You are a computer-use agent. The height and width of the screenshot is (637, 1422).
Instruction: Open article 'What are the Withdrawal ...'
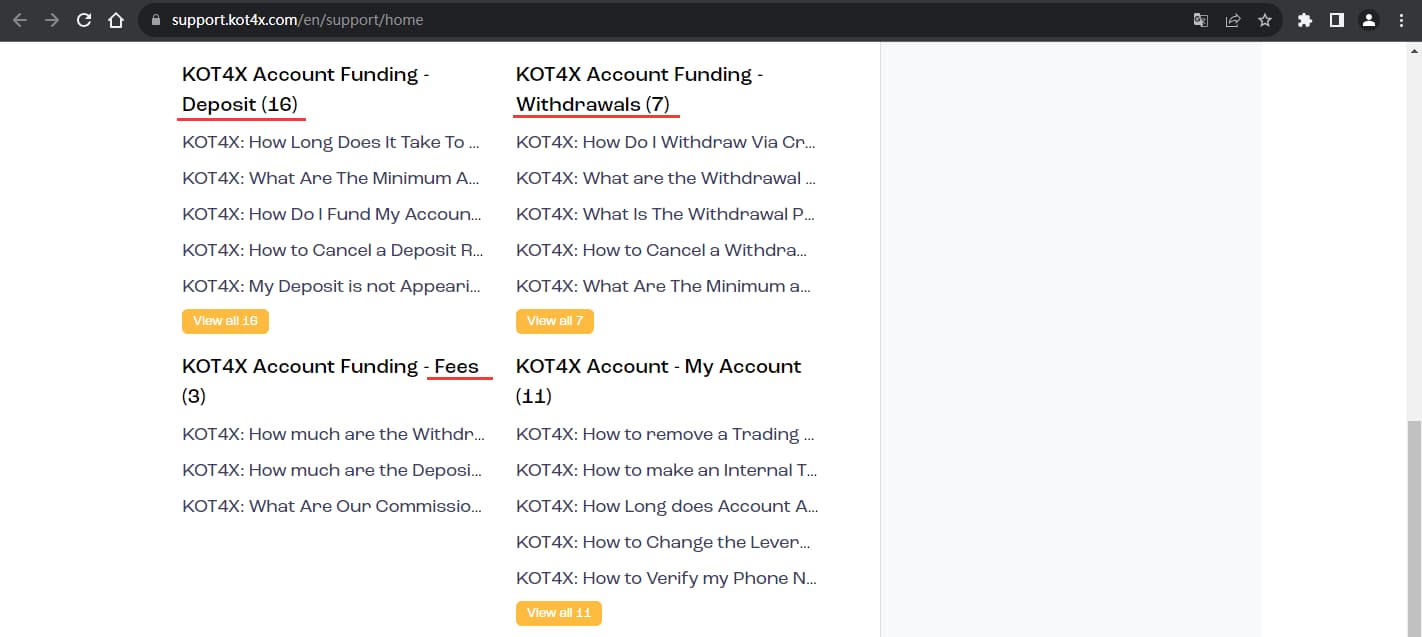[x=666, y=178]
